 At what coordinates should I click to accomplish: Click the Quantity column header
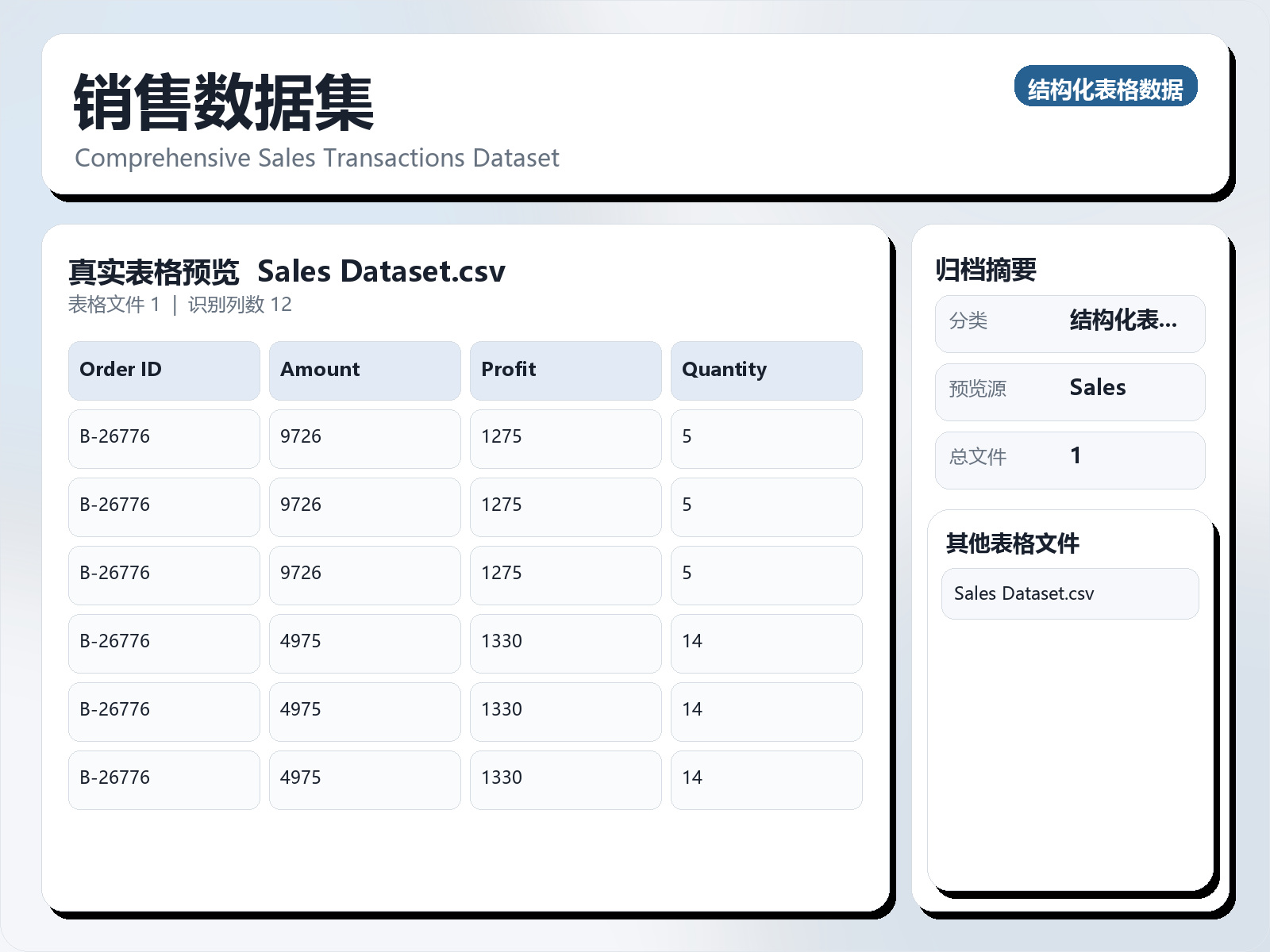click(x=766, y=370)
